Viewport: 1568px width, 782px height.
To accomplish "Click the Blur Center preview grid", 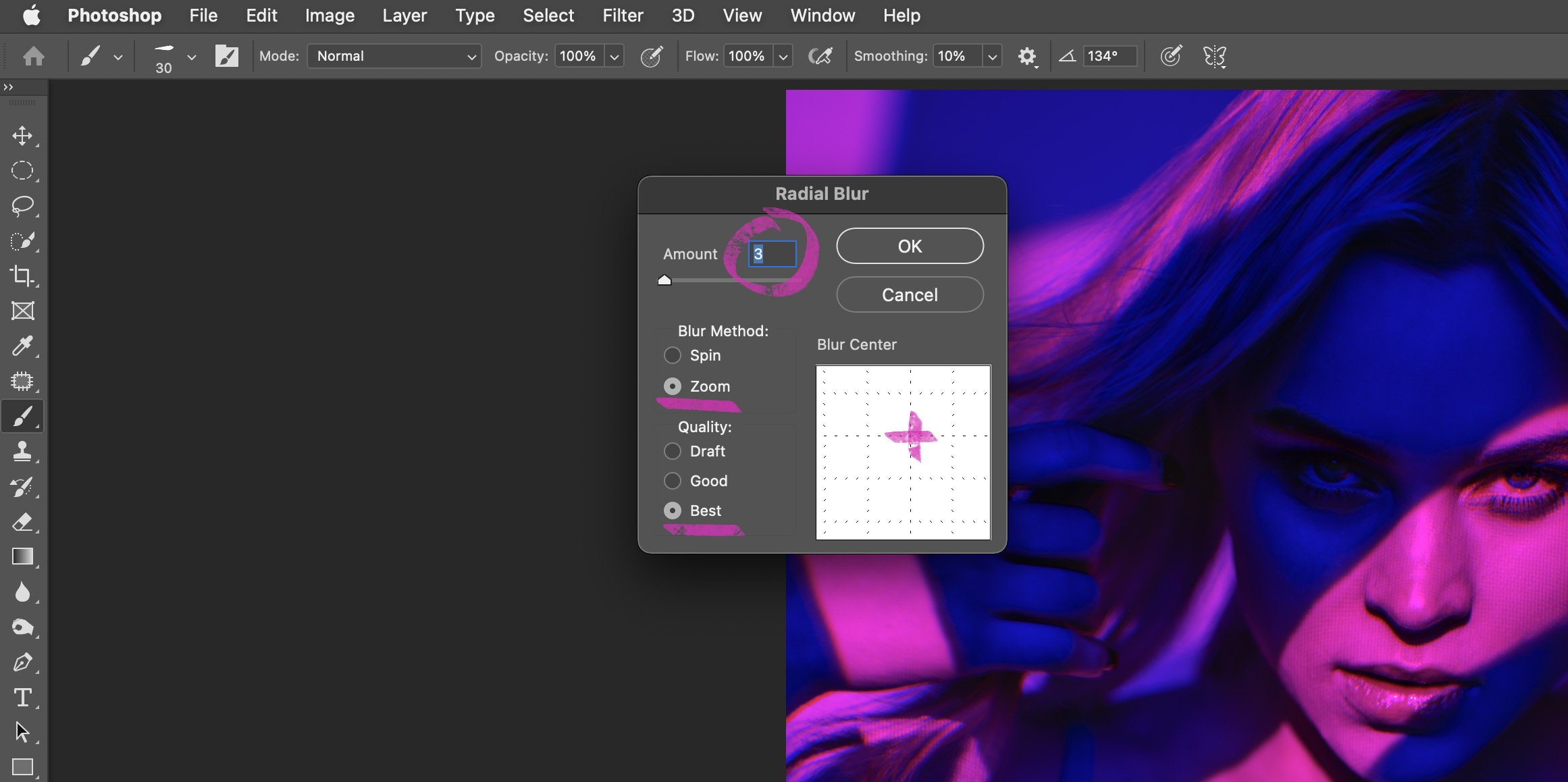I will point(904,452).
